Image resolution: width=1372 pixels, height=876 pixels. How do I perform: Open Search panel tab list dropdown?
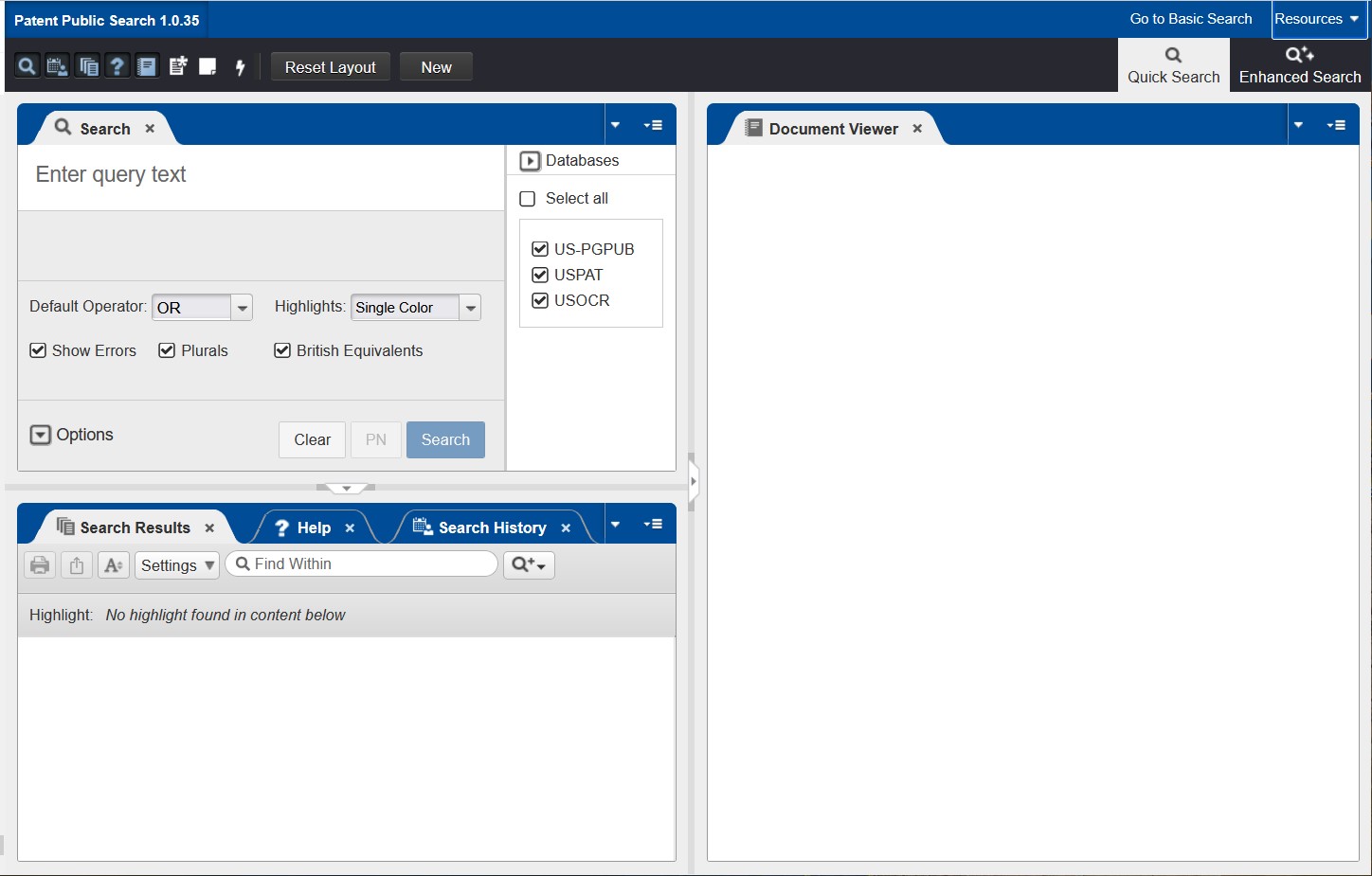(x=615, y=125)
